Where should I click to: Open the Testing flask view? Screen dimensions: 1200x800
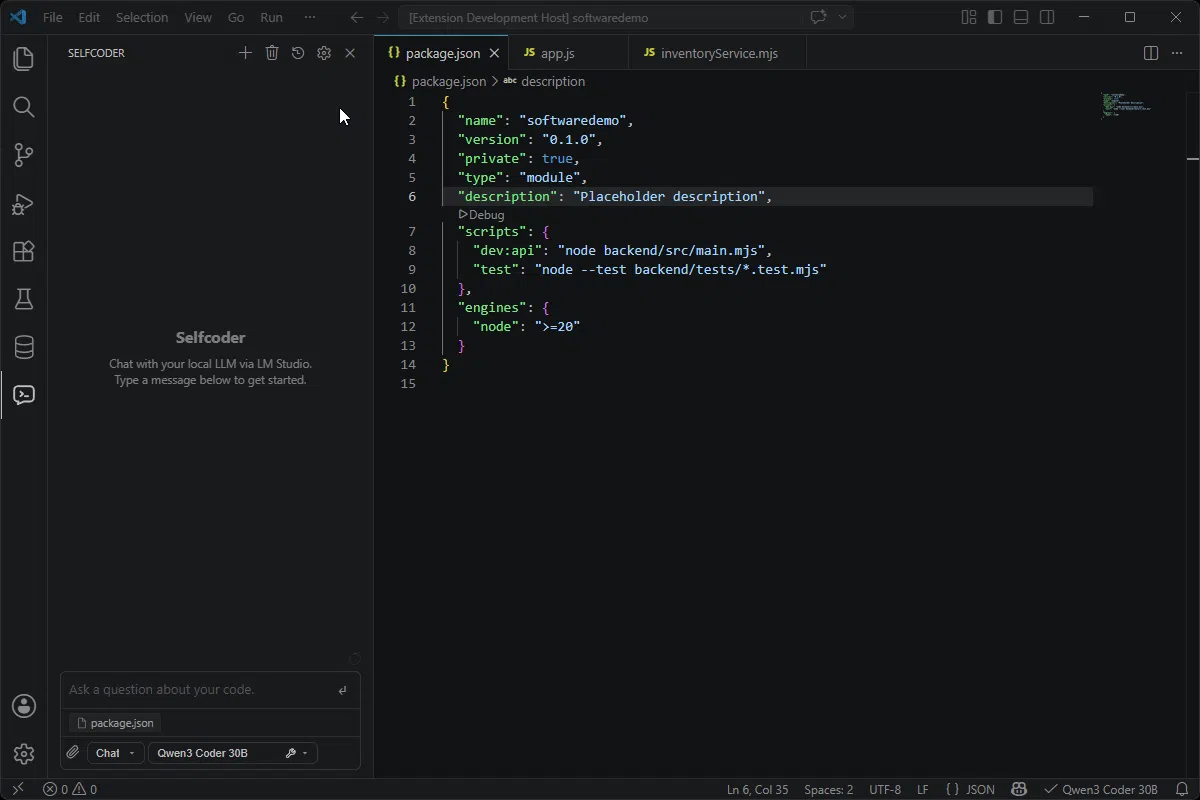23,299
